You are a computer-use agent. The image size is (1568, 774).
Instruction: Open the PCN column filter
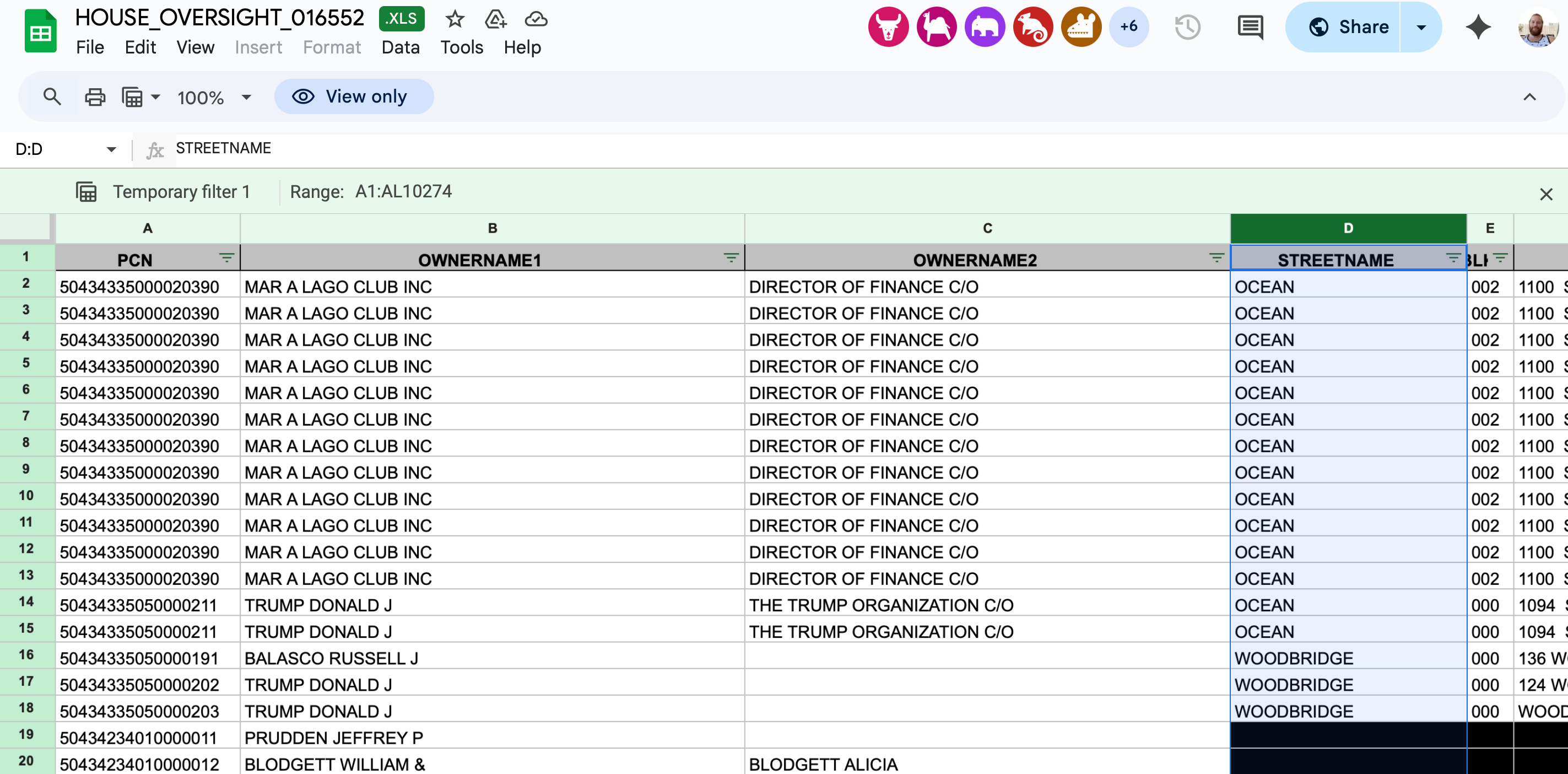pyautogui.click(x=226, y=258)
